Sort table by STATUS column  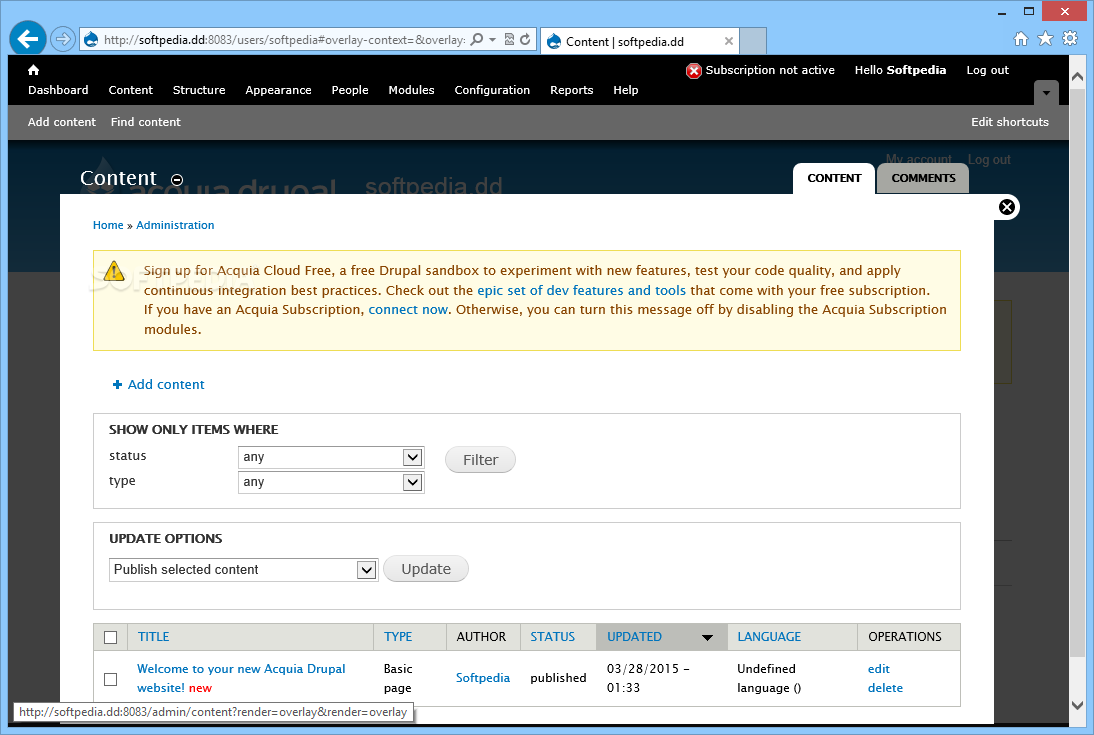[553, 637]
